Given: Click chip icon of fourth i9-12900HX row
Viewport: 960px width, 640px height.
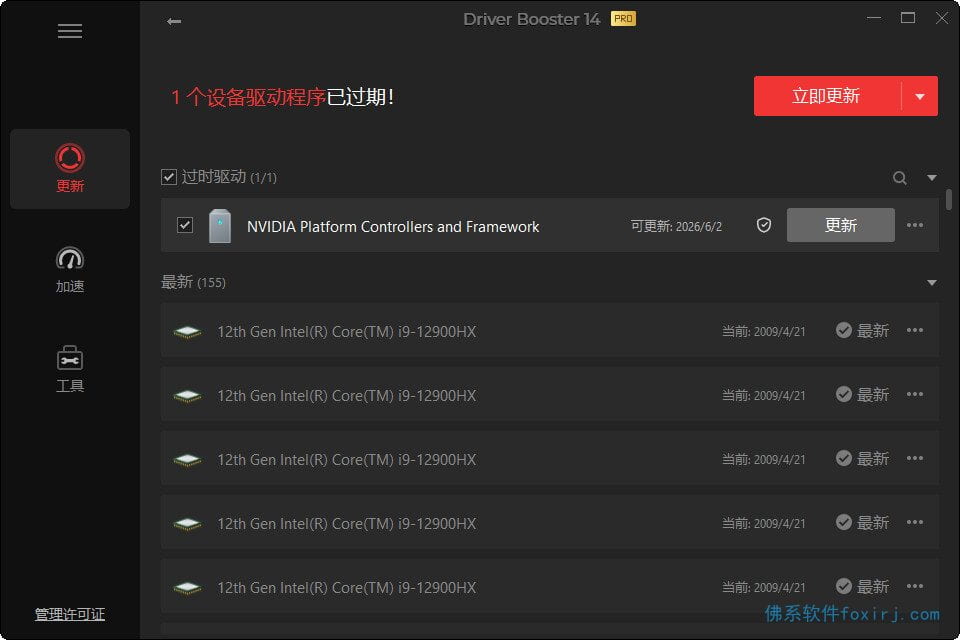Looking at the screenshot, I should [x=187, y=524].
